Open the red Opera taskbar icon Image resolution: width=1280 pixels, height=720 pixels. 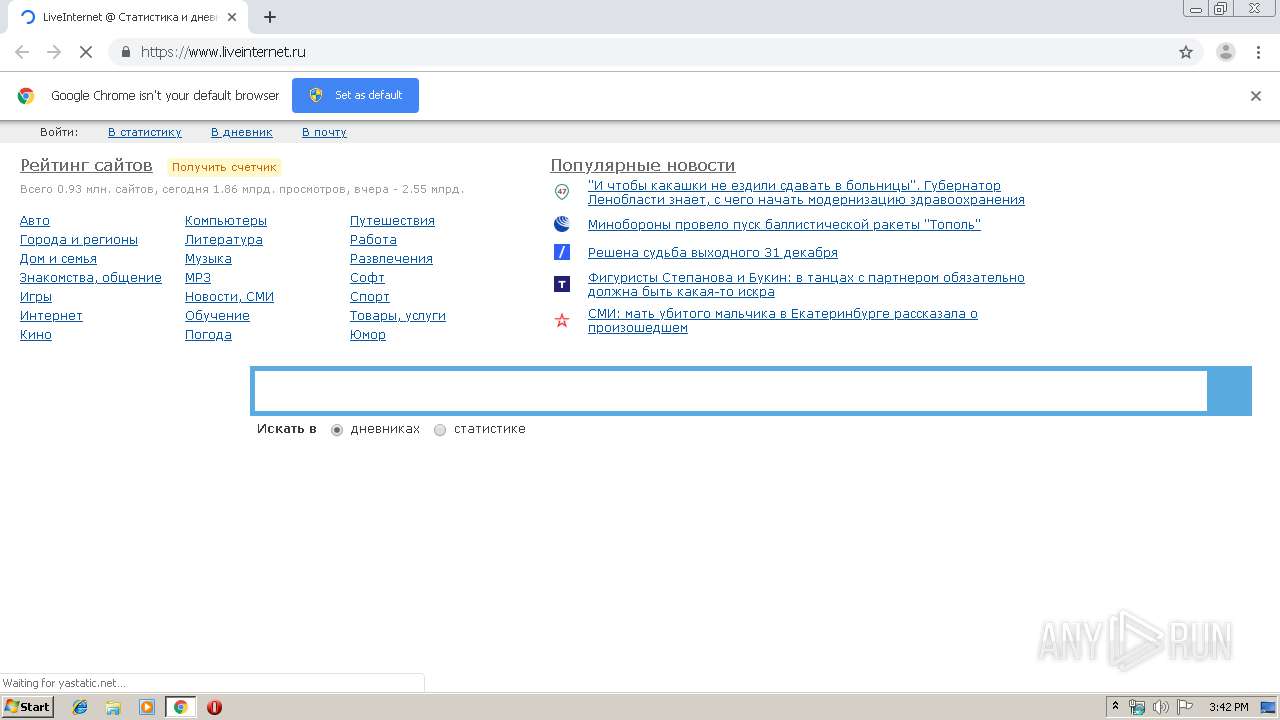[214, 707]
